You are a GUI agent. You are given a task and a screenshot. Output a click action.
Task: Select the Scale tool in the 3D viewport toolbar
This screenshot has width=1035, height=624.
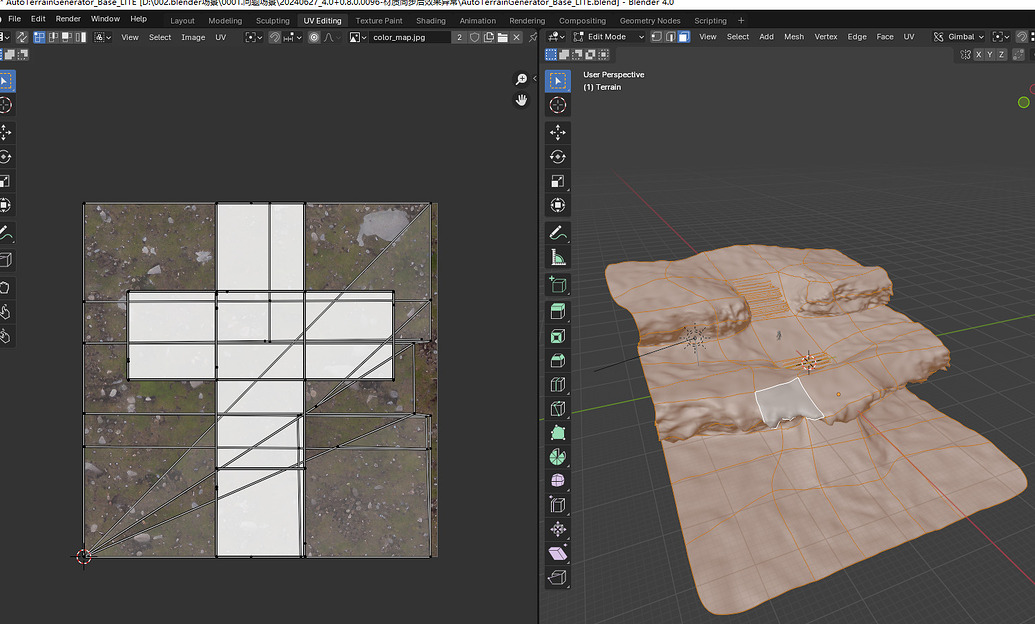click(x=558, y=181)
